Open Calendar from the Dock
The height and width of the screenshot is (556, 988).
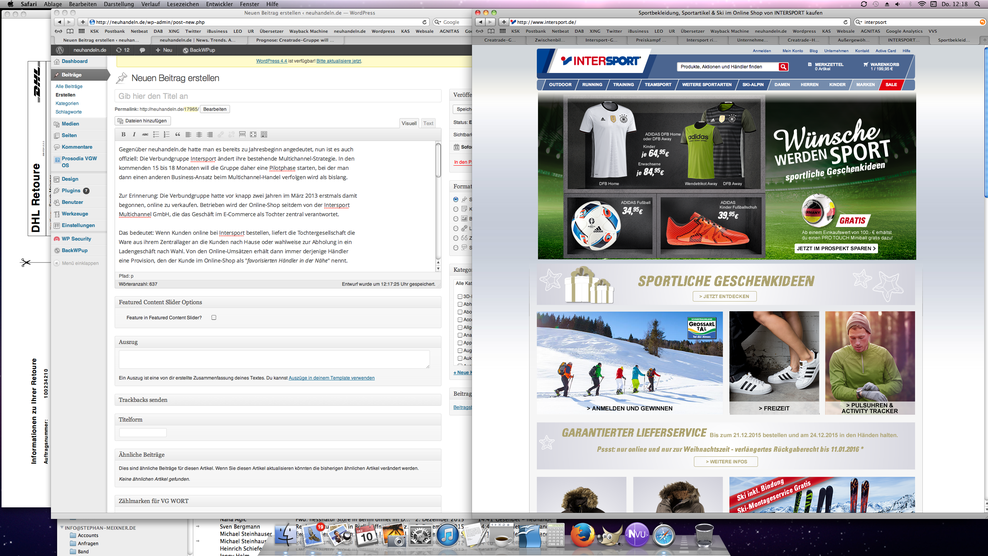[366, 536]
